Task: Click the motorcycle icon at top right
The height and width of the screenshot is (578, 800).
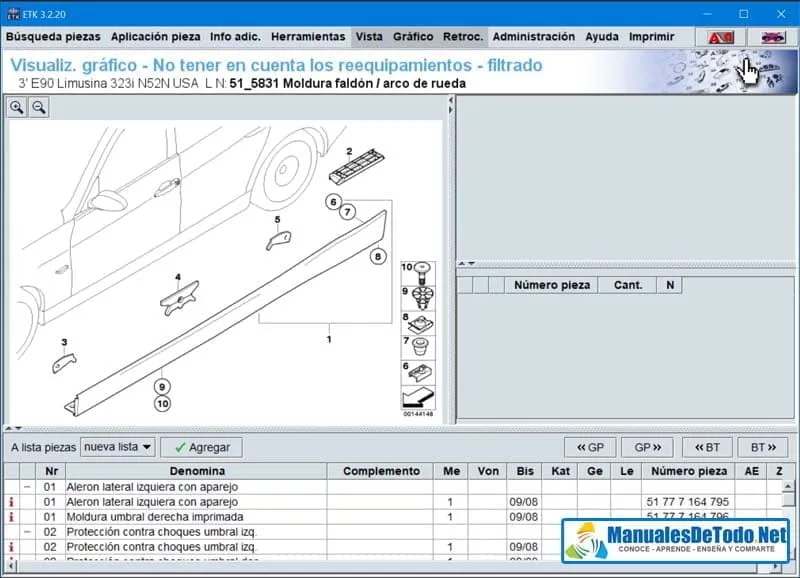Action: 772,37
